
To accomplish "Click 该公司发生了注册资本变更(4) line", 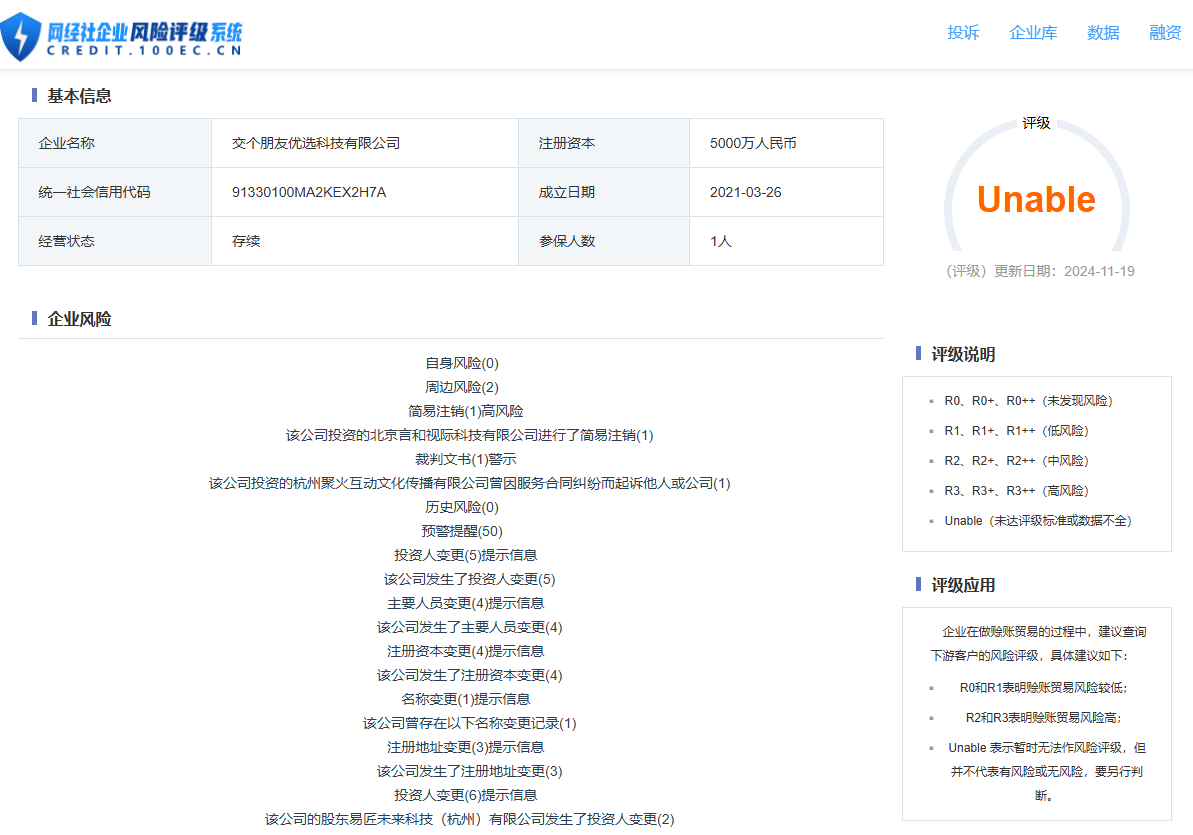I will [469, 675].
